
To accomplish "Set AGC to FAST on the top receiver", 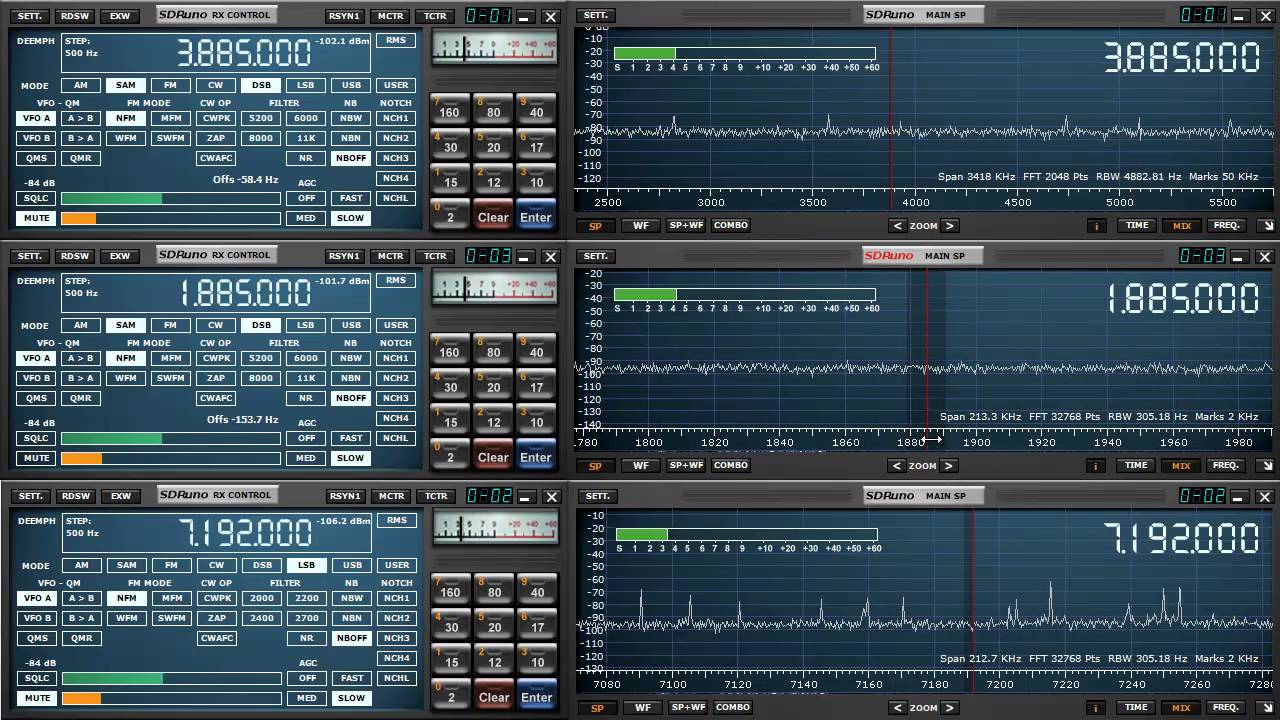I will click(350, 198).
